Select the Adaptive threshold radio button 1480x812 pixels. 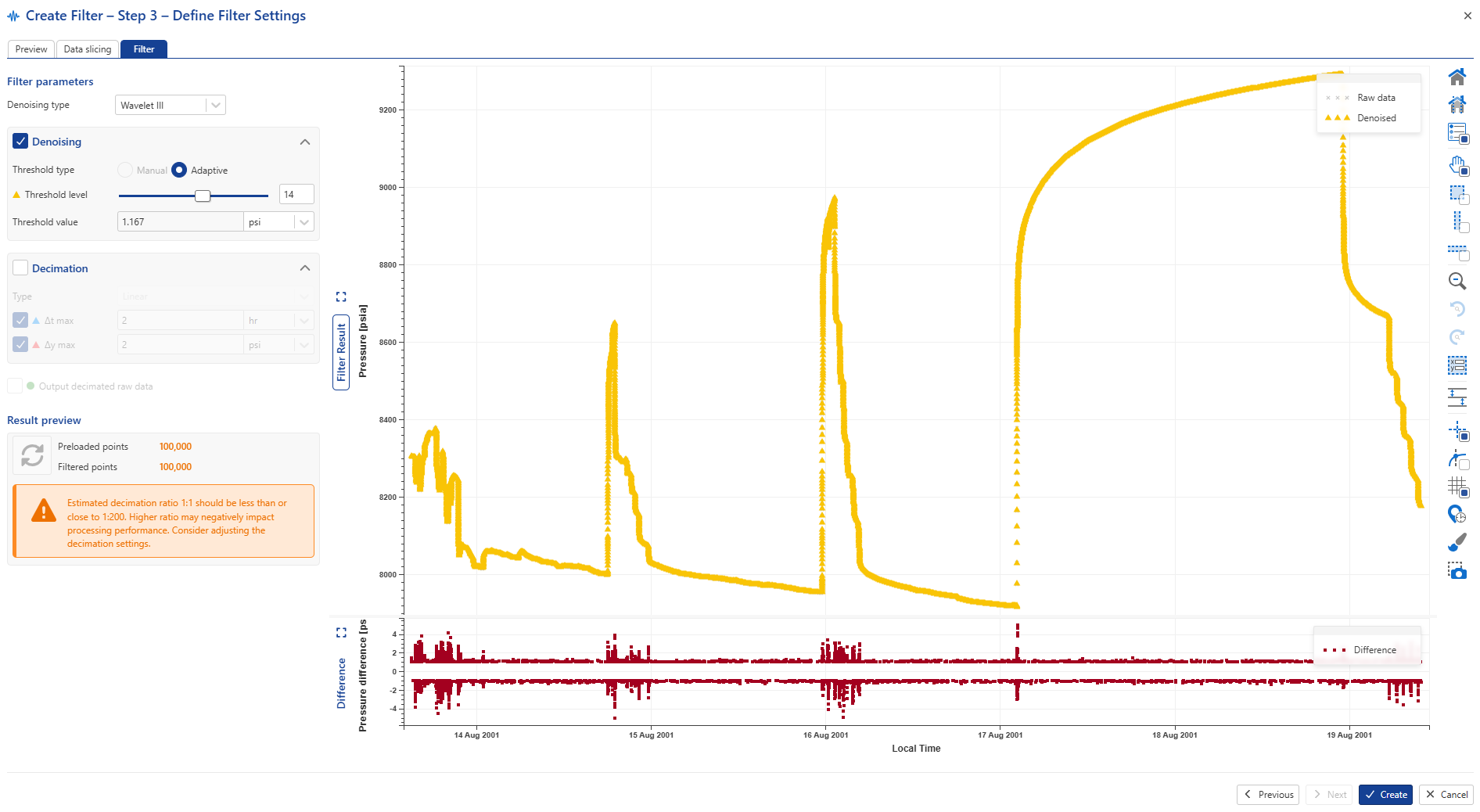[x=179, y=170]
